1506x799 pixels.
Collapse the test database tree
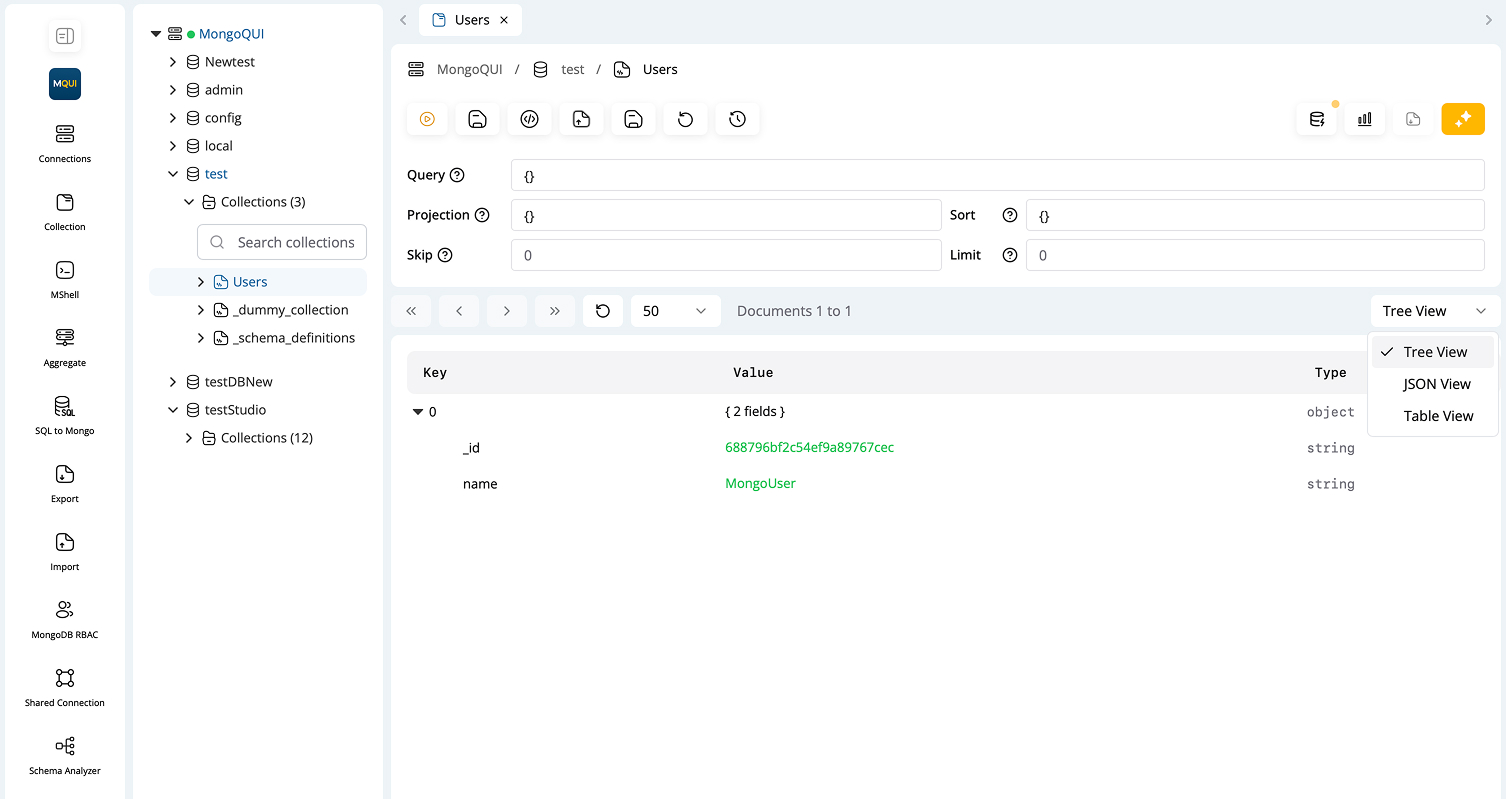click(x=172, y=173)
